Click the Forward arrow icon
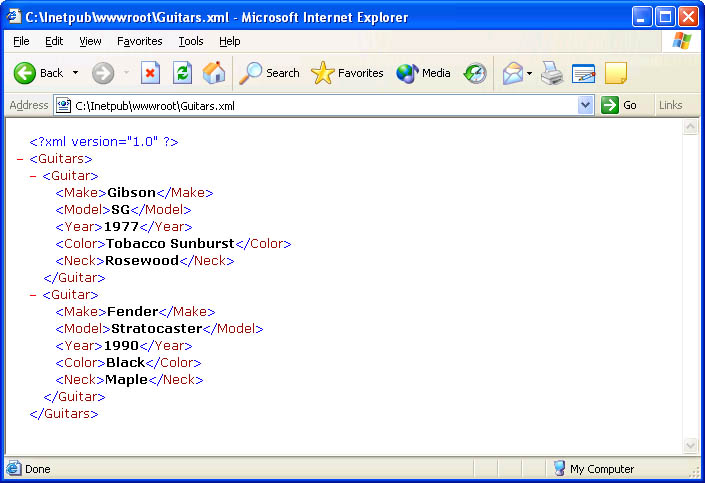This screenshot has height=483, width=705. pyautogui.click(x=103, y=73)
